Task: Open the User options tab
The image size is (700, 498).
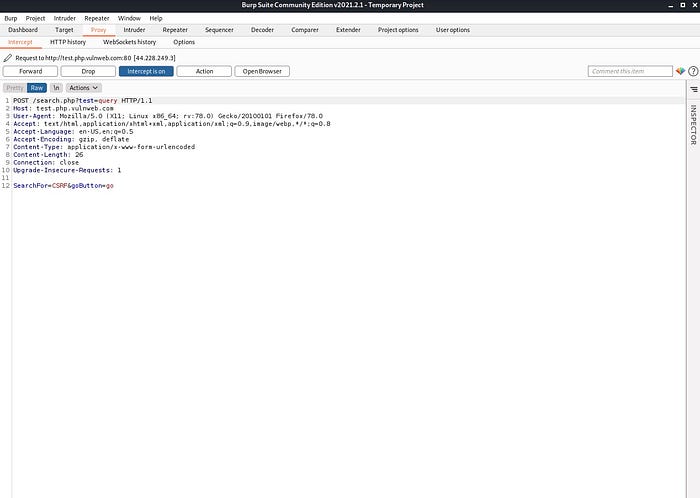Action: tap(453, 30)
